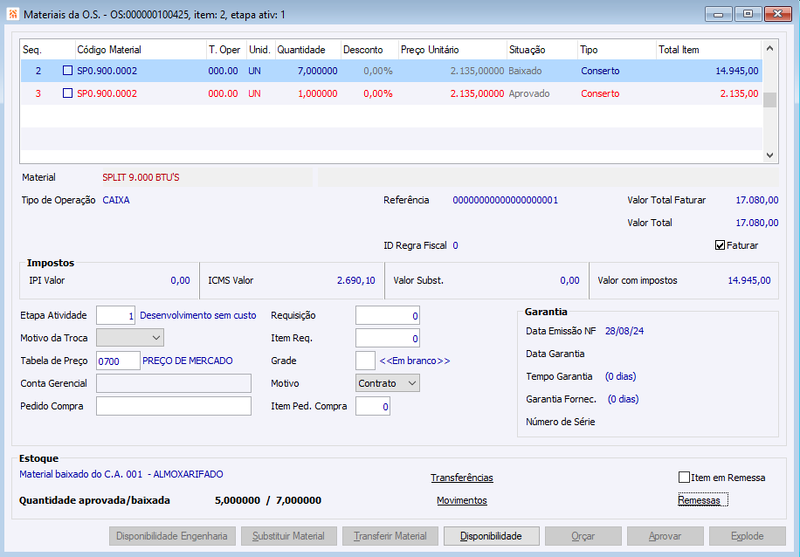This screenshot has width=800, height=557.
Task: Focus the Item Ped. Compra field
Action: tap(373, 406)
